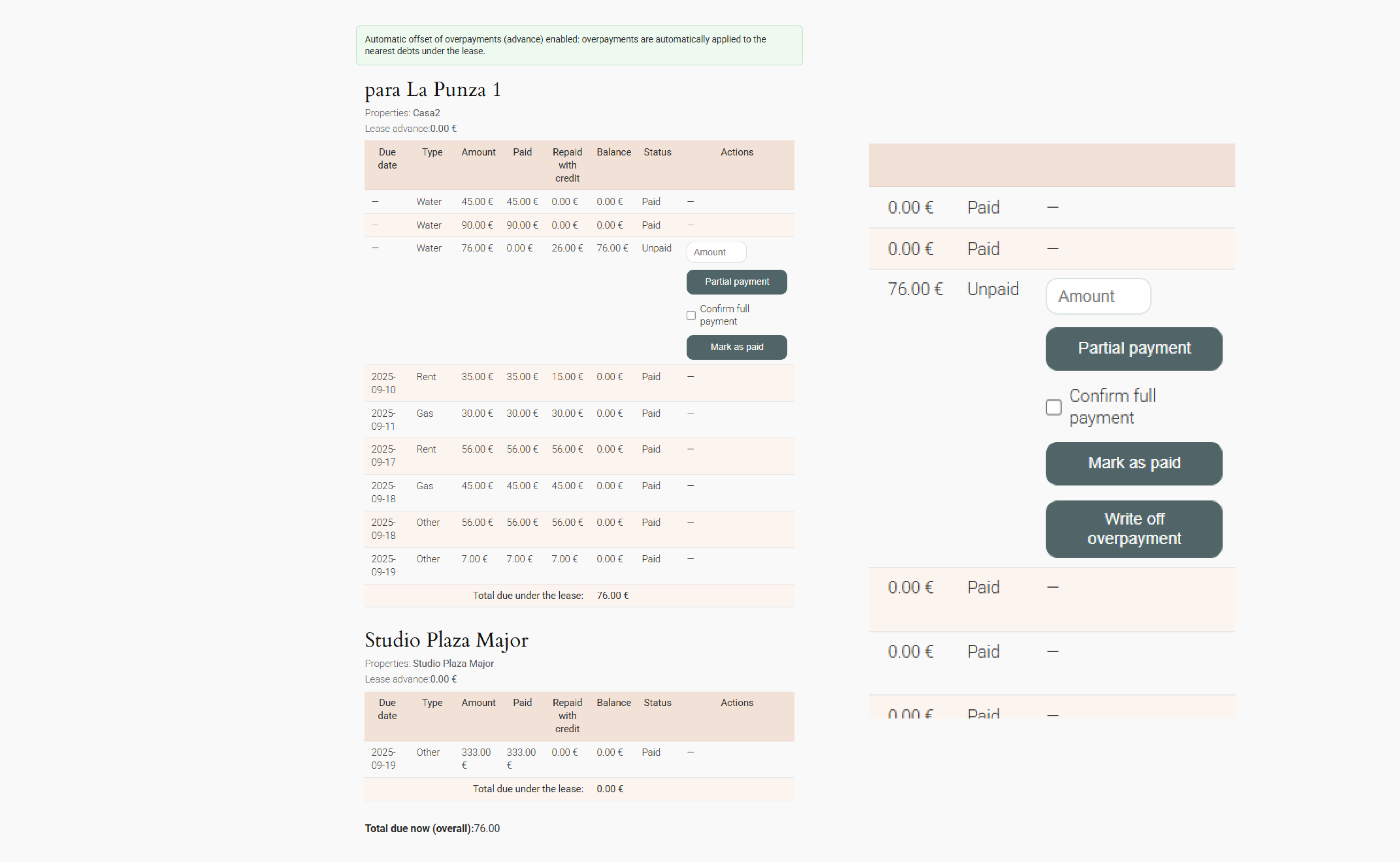Click the Studio Plaza Major heading

click(446, 640)
